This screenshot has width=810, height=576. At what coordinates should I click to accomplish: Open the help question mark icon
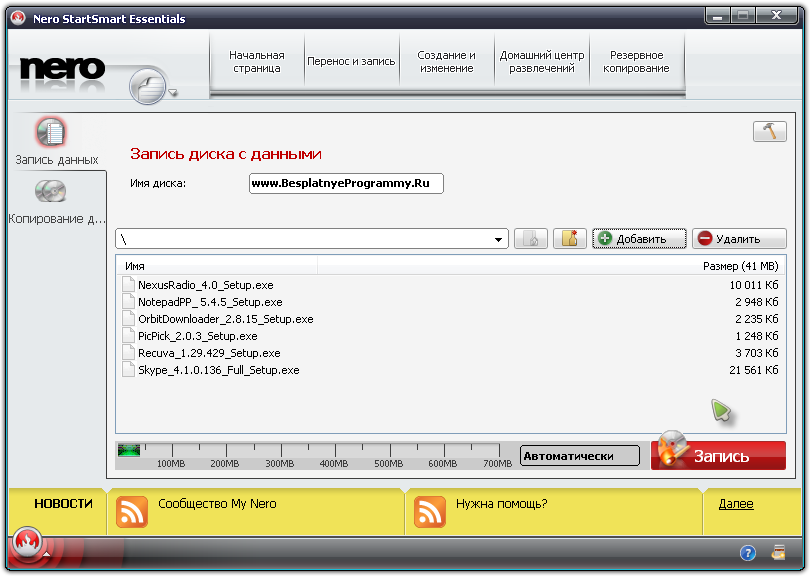747,553
